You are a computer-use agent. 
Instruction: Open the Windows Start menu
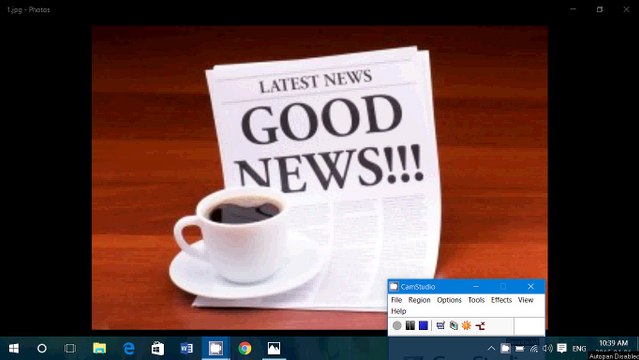pyautogui.click(x=14, y=348)
